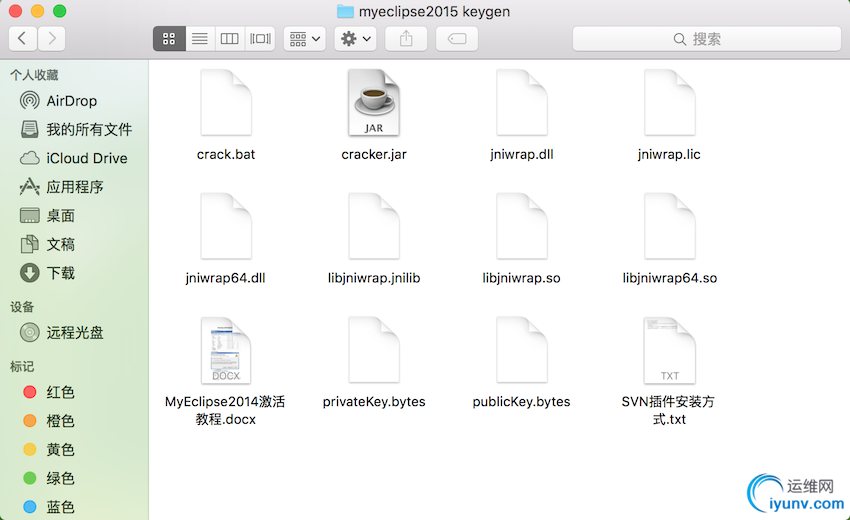This screenshot has width=850, height=520.
Task: Click the MyEclipse2014激活教程.docx file name
Action: (x=226, y=410)
